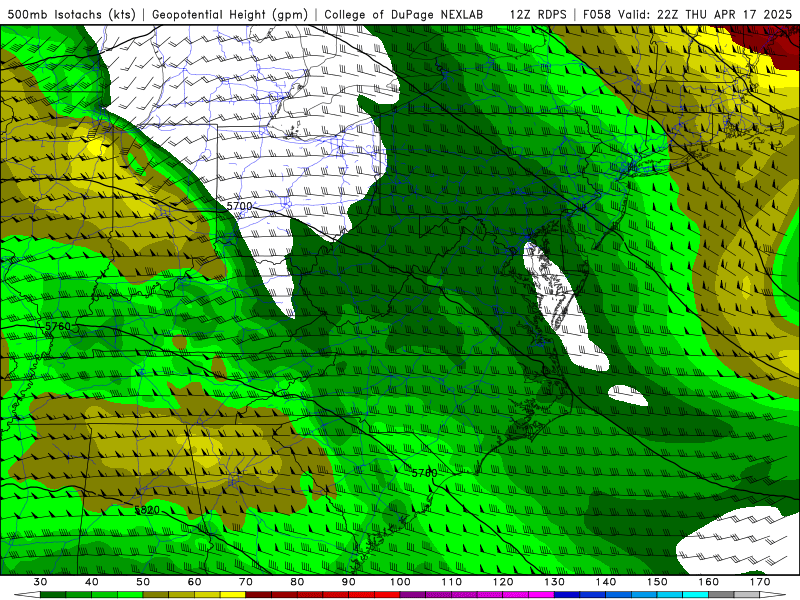Select the bright yellow 65-70 kt legend swatch
Image resolution: width=800 pixels, height=600 pixels.
(x=233, y=595)
